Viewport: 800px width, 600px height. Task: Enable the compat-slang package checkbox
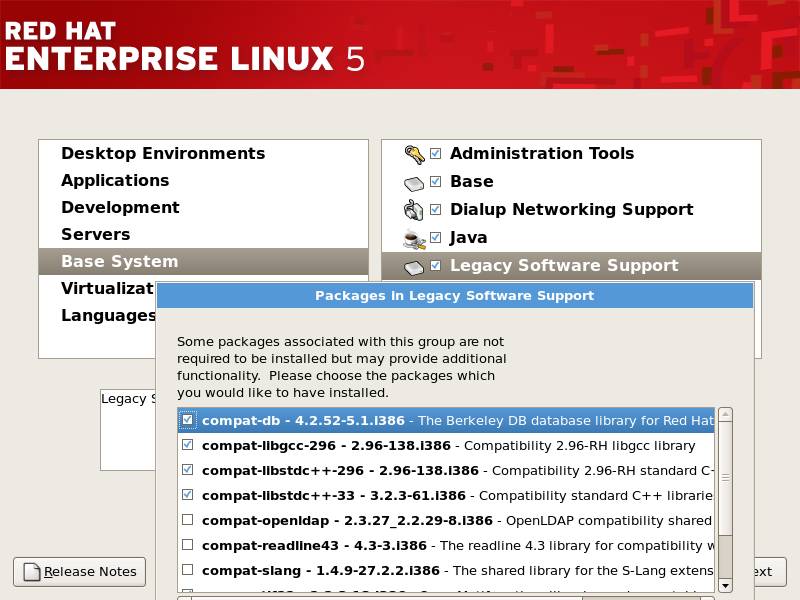(187, 569)
